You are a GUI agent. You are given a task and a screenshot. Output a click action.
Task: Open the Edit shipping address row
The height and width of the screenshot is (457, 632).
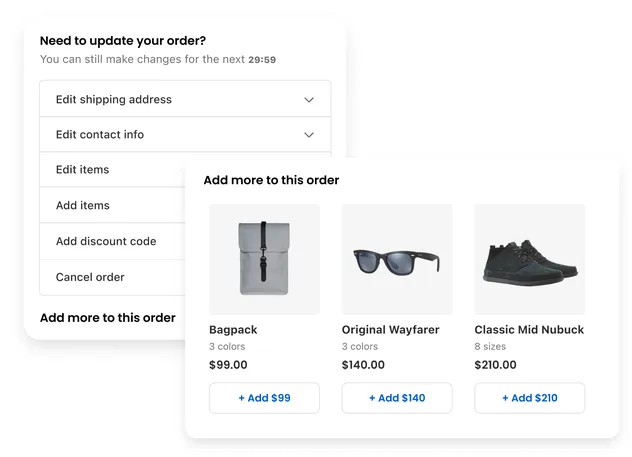(185, 99)
